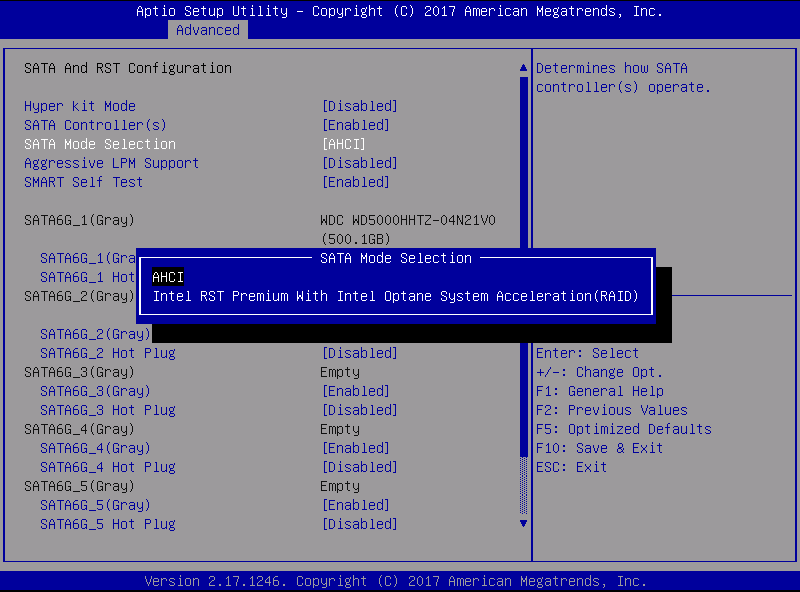Select the SATA6G_5(Gray) enable option

(95, 505)
